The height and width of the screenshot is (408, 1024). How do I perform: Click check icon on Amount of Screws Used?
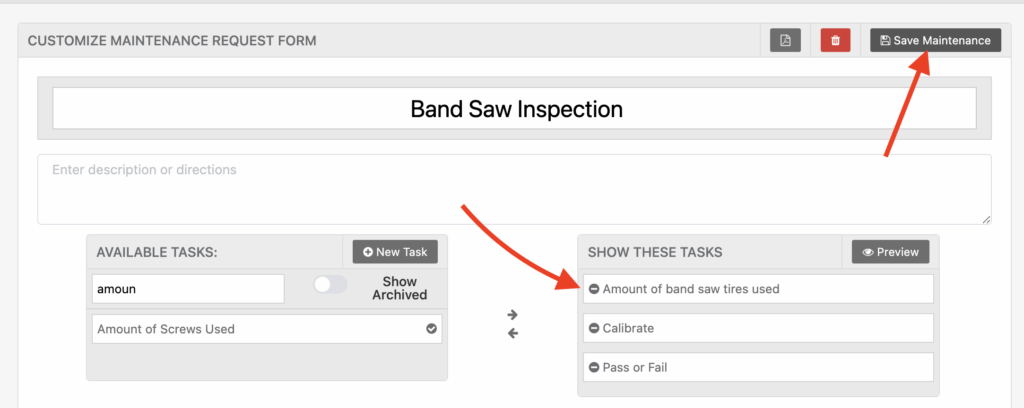coord(431,328)
